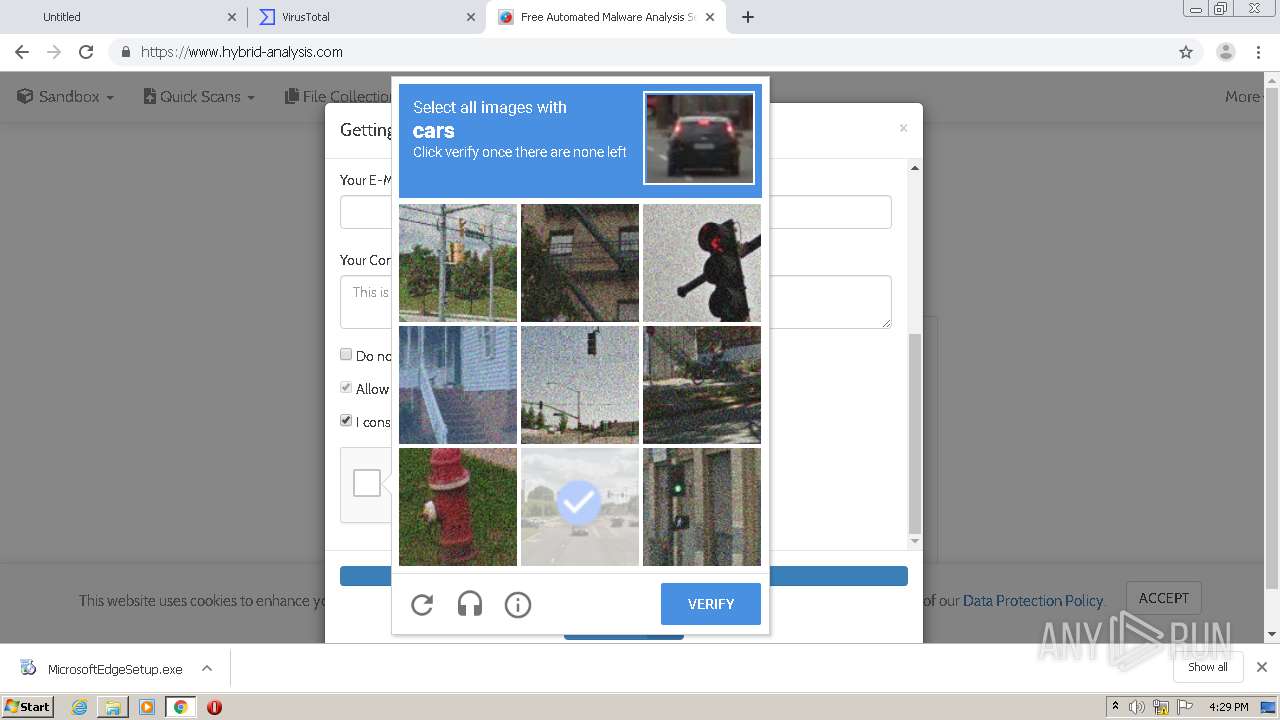
Task: Click the dialog scrollbar thumb
Action: [x=914, y=434]
